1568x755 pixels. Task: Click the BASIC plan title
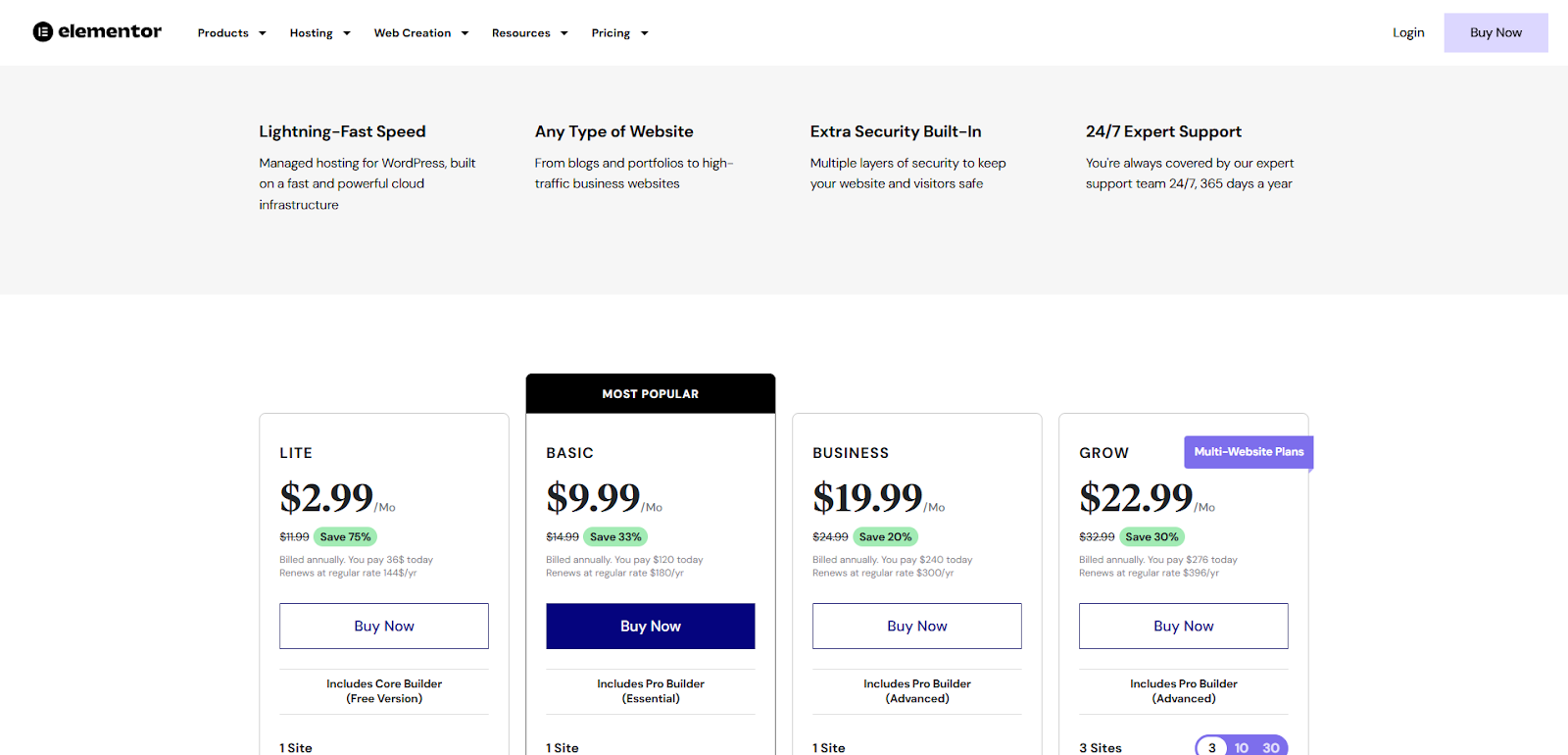569,453
